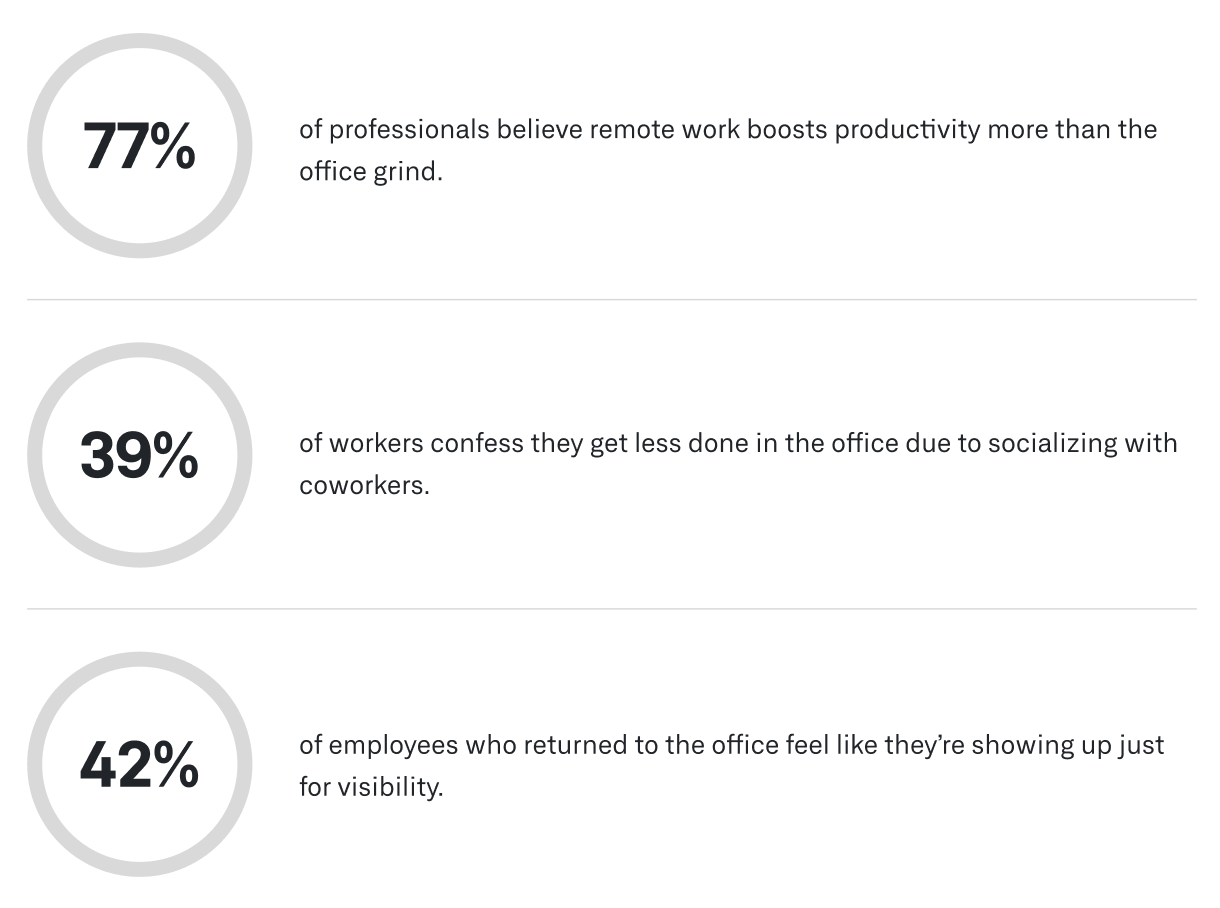Viewport: 1220px width, 908px height.
Task: Click the divider line above the 42% statistic
Action: click(610, 608)
